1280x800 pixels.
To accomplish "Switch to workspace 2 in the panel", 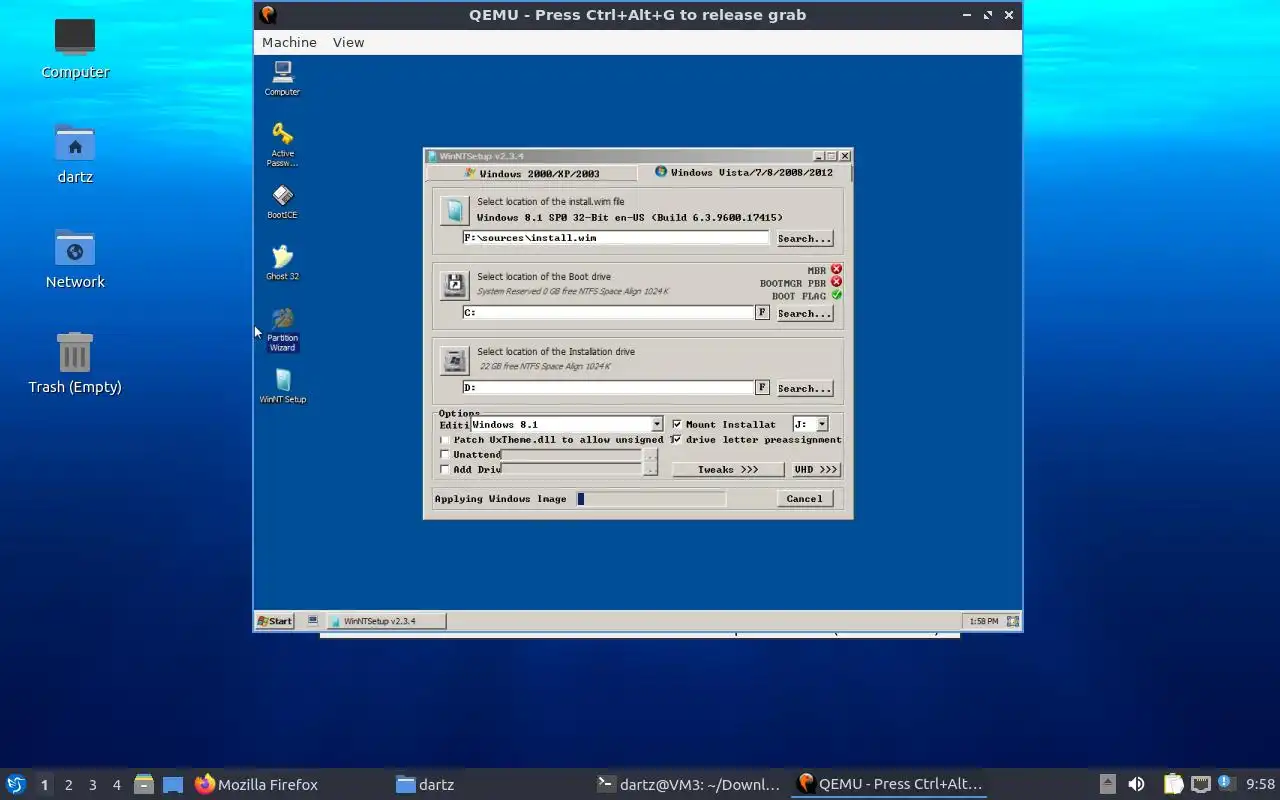I will tap(68, 785).
